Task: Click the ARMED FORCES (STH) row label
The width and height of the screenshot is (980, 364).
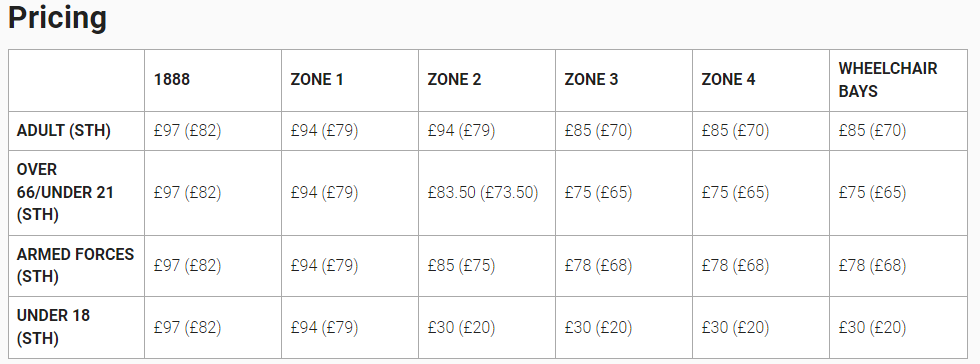Action: click(76, 265)
